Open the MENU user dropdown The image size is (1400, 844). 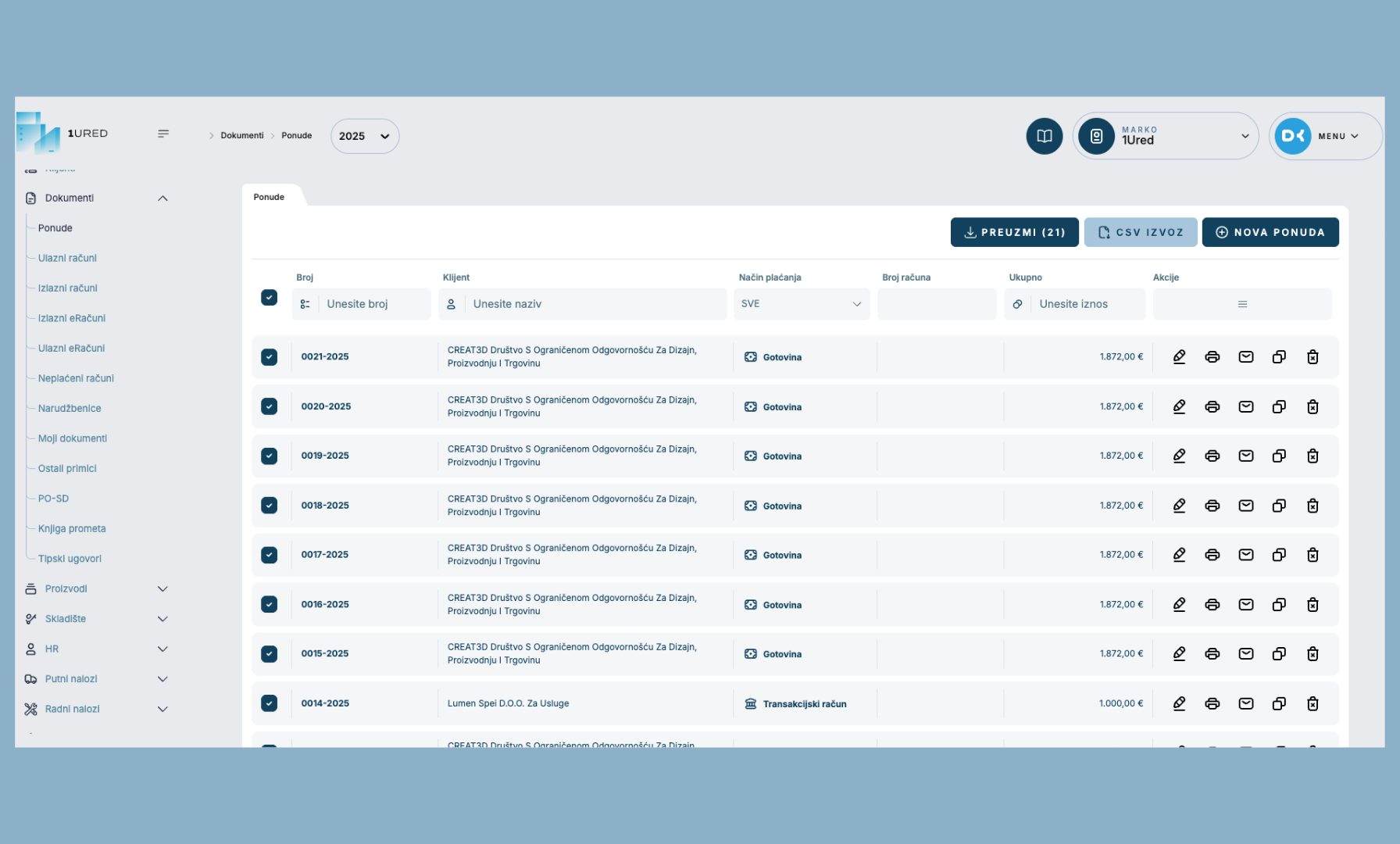point(1325,136)
